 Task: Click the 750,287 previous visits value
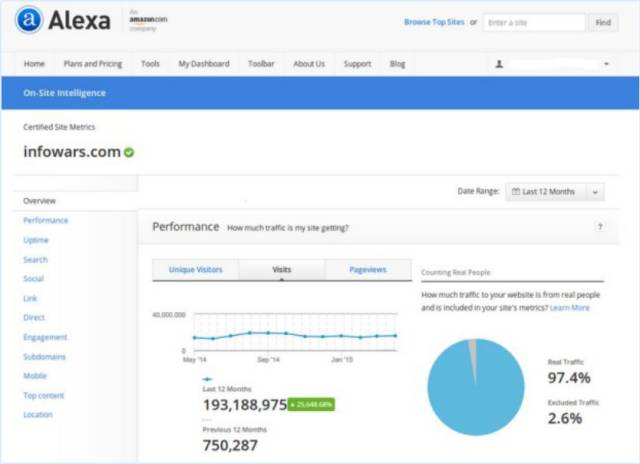(x=230, y=445)
